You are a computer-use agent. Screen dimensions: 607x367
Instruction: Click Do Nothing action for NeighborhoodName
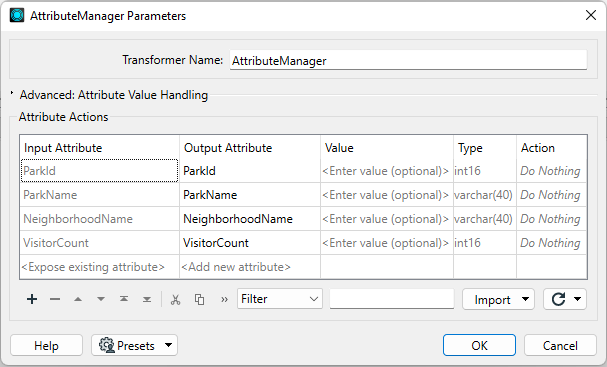[x=552, y=219]
